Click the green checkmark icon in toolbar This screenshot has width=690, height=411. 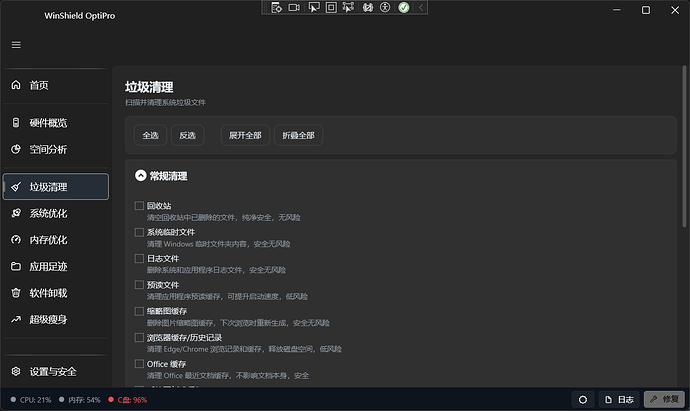coord(404,7)
